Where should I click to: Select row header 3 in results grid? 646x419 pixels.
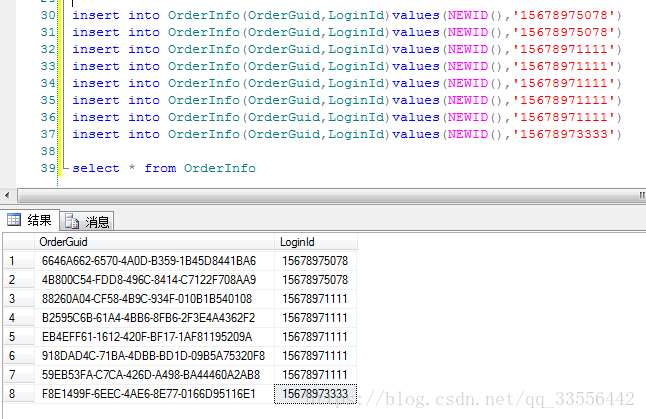(x=19, y=299)
